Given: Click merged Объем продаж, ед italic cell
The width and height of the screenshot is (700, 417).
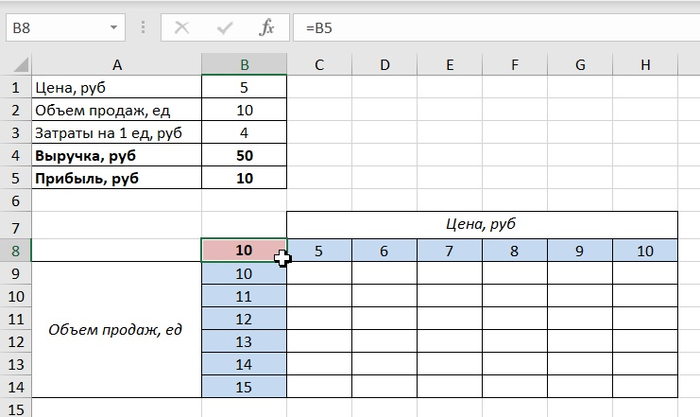Looking at the screenshot, I should [117, 330].
